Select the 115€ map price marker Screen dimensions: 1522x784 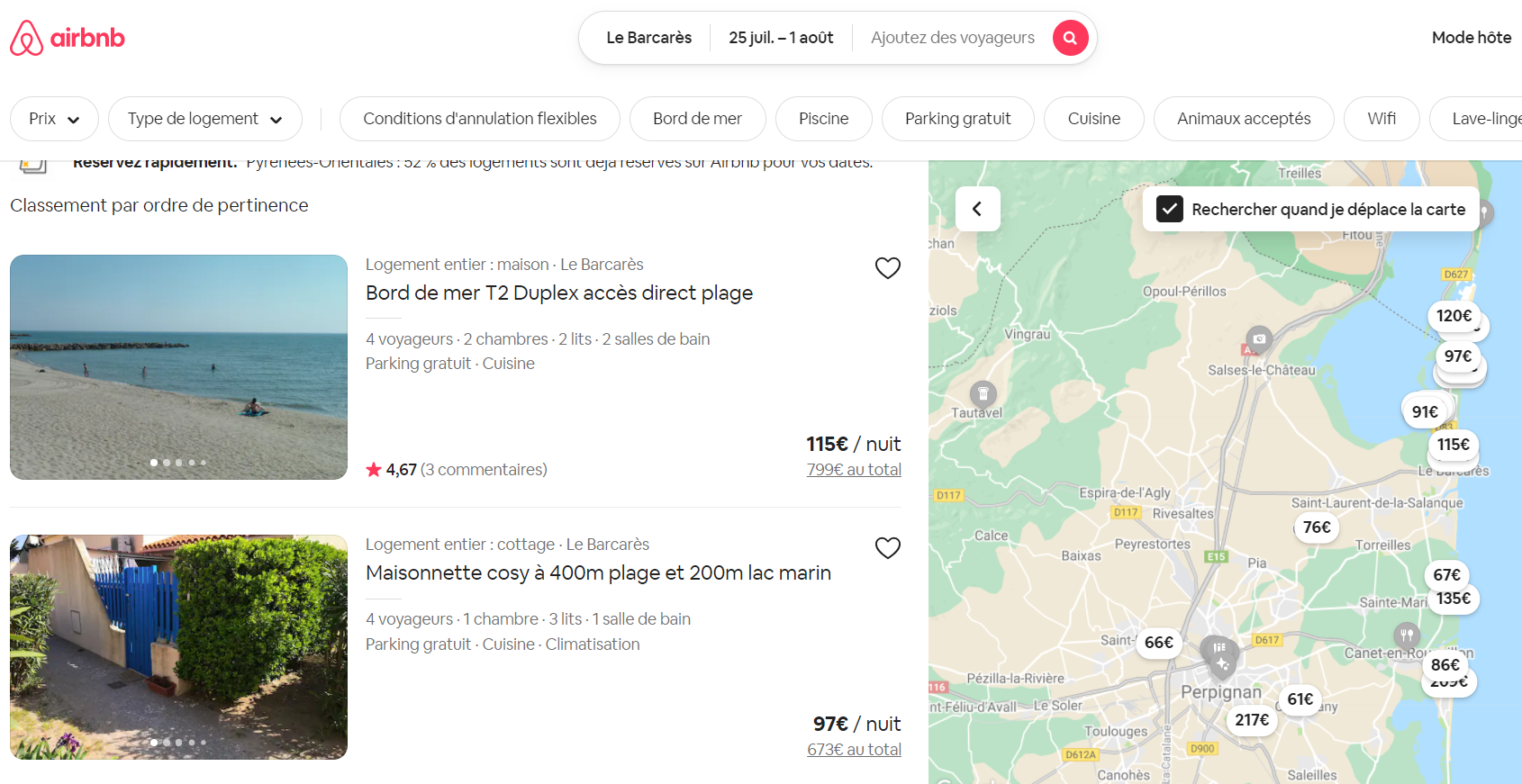click(1453, 444)
